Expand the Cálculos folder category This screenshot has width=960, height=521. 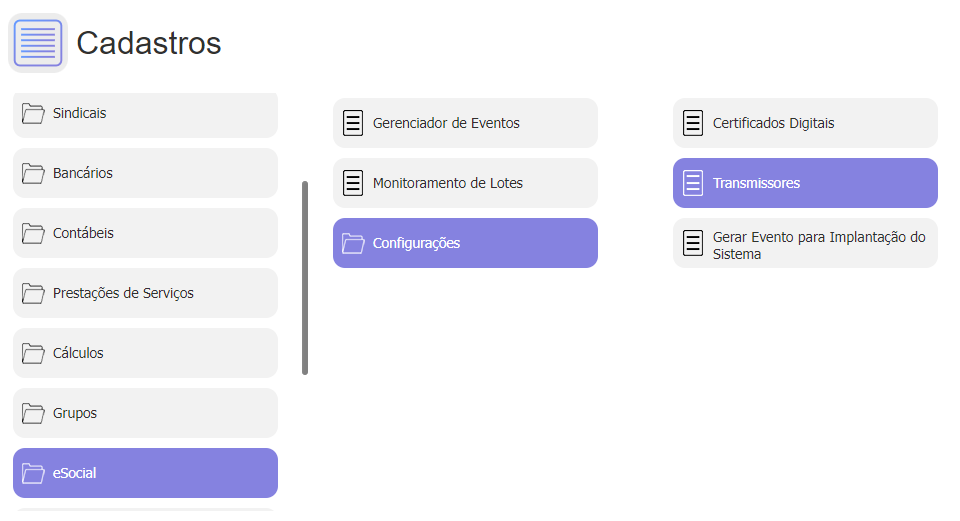(x=145, y=353)
